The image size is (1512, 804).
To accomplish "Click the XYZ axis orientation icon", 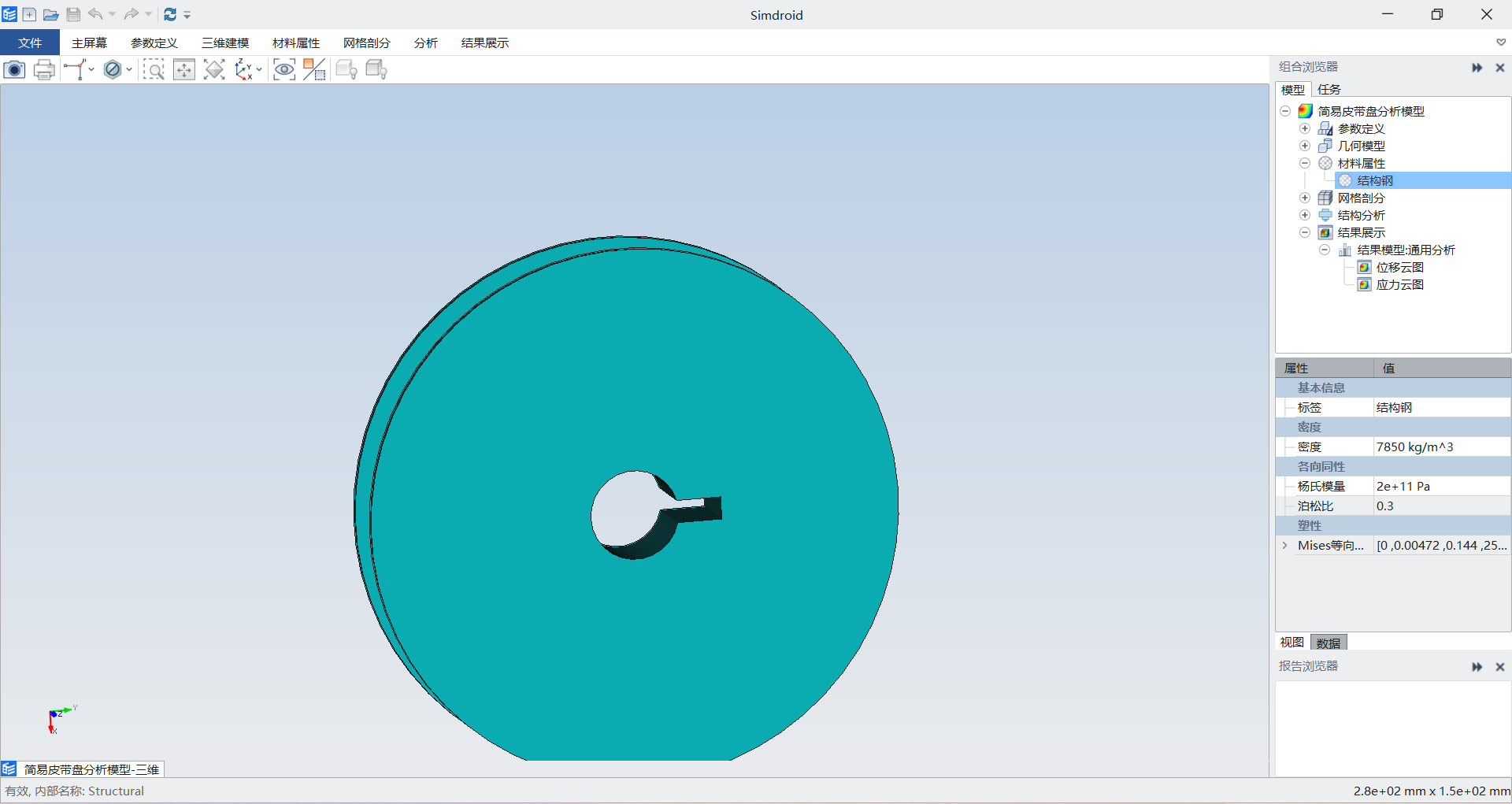I will [244, 70].
